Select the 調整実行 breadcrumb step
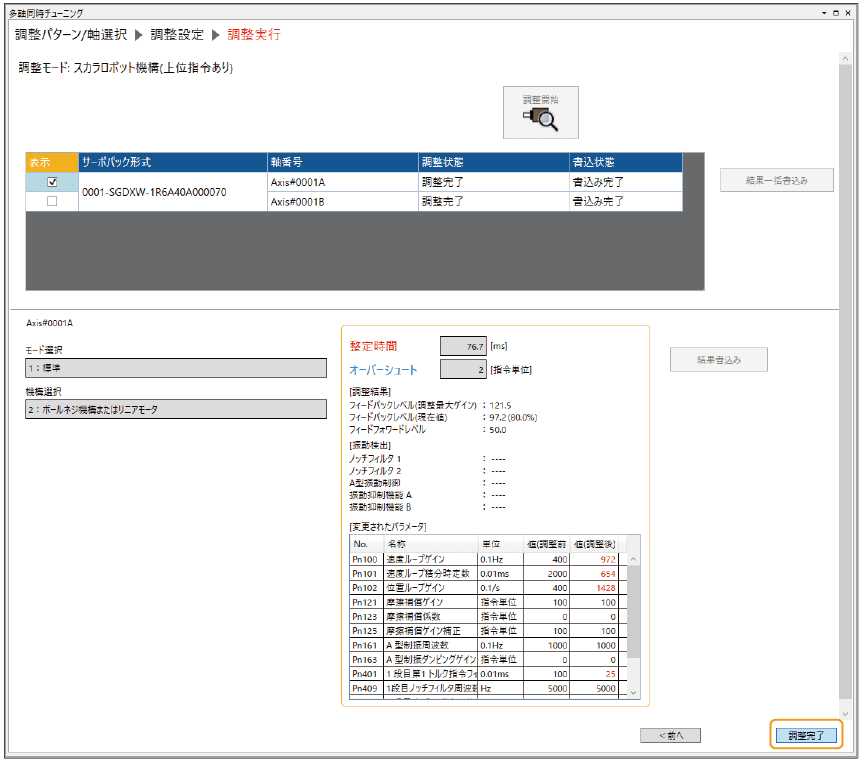Viewport: 860px width, 759px height. click(x=254, y=34)
